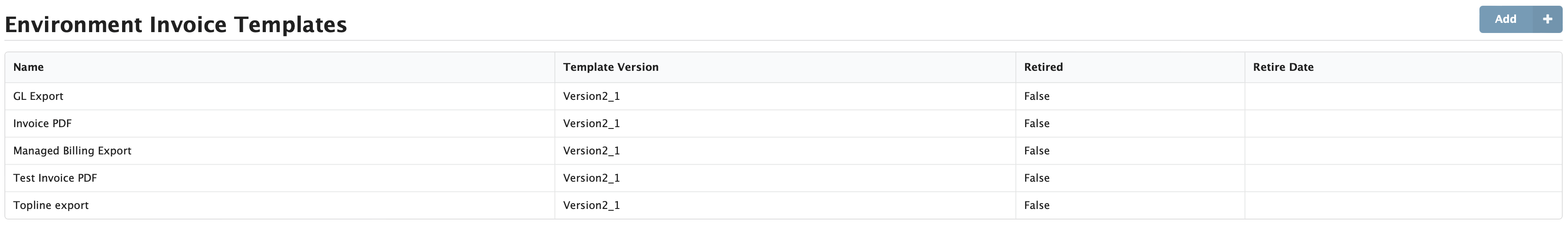The width and height of the screenshot is (1568, 227).
Task: Click Retired value False for Test Invoice PDF
Action: (1037, 179)
